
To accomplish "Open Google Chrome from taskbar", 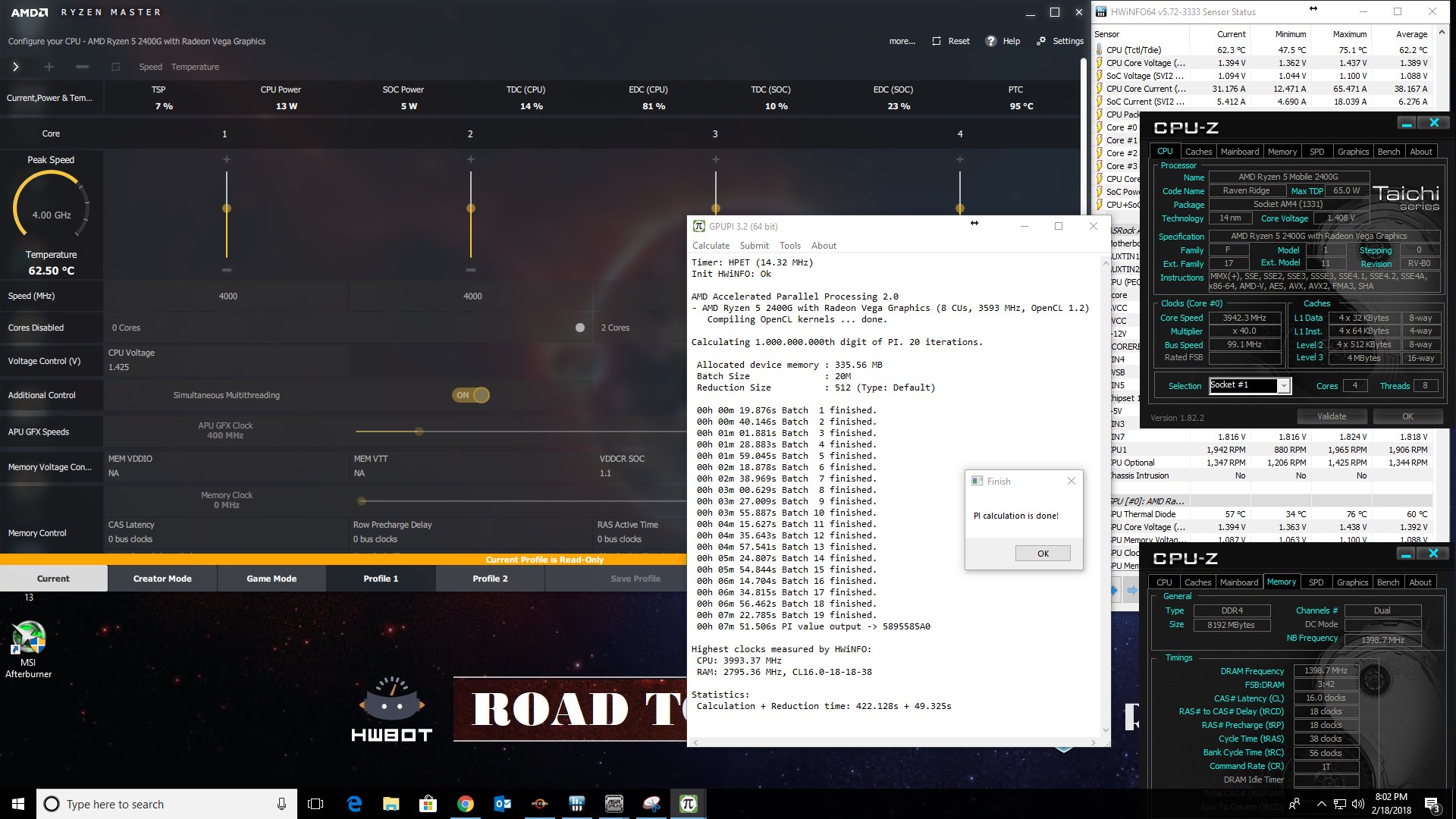I will (466, 804).
